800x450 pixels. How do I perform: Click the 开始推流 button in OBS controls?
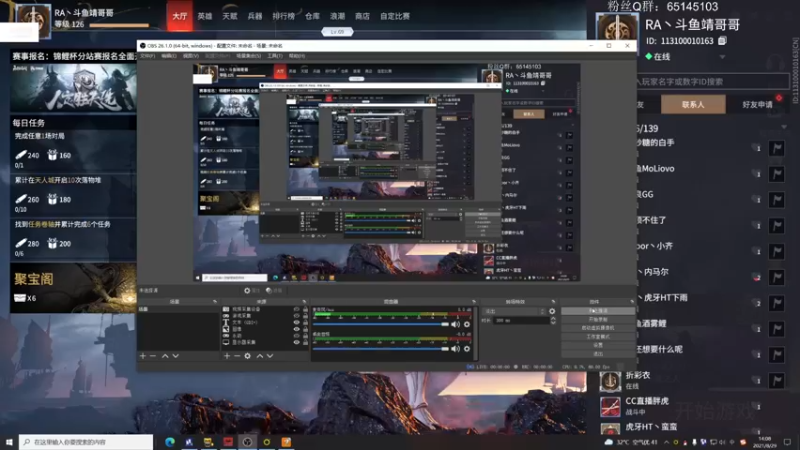(598, 311)
